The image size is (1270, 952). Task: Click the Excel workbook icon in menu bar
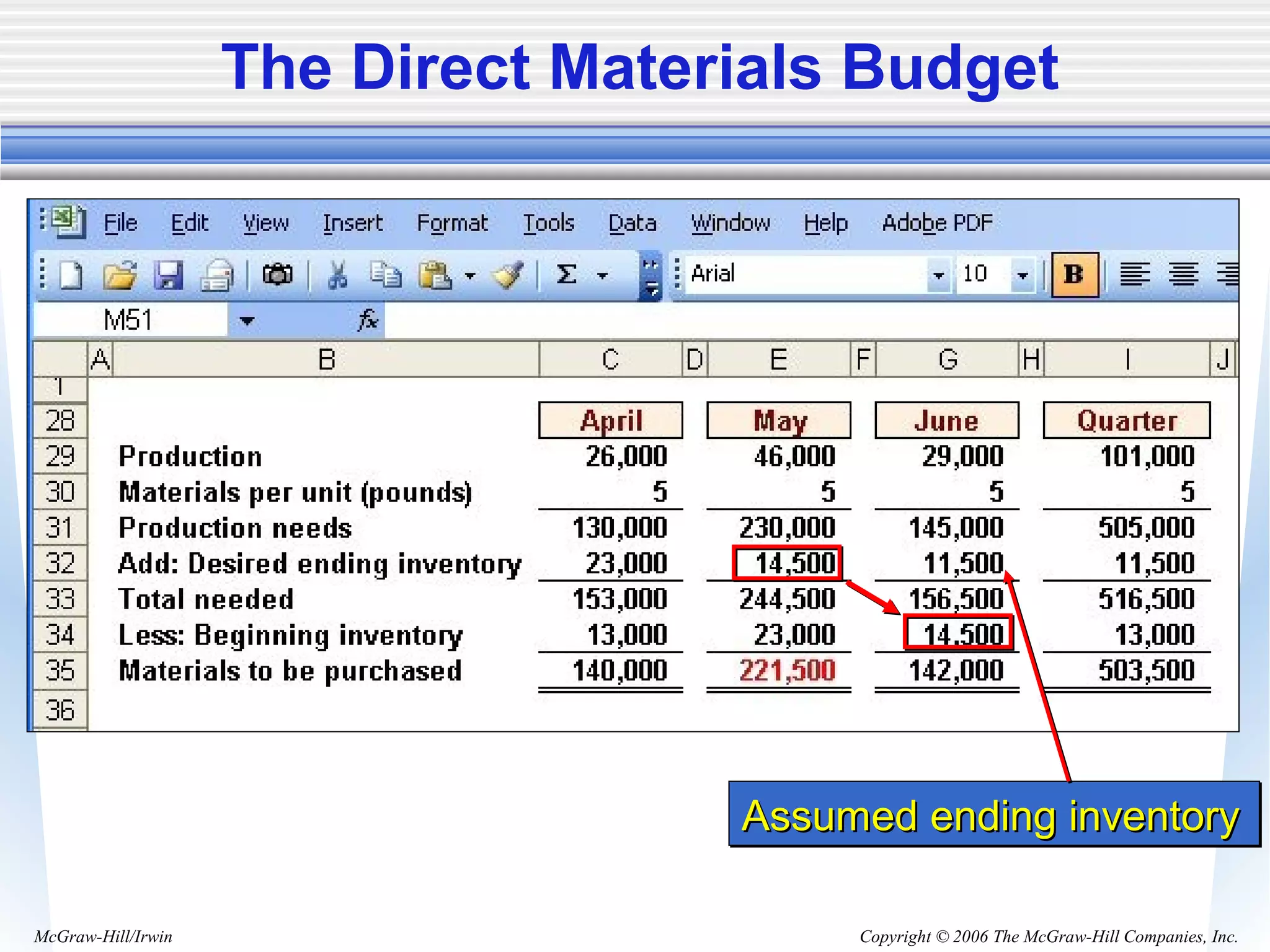68,221
